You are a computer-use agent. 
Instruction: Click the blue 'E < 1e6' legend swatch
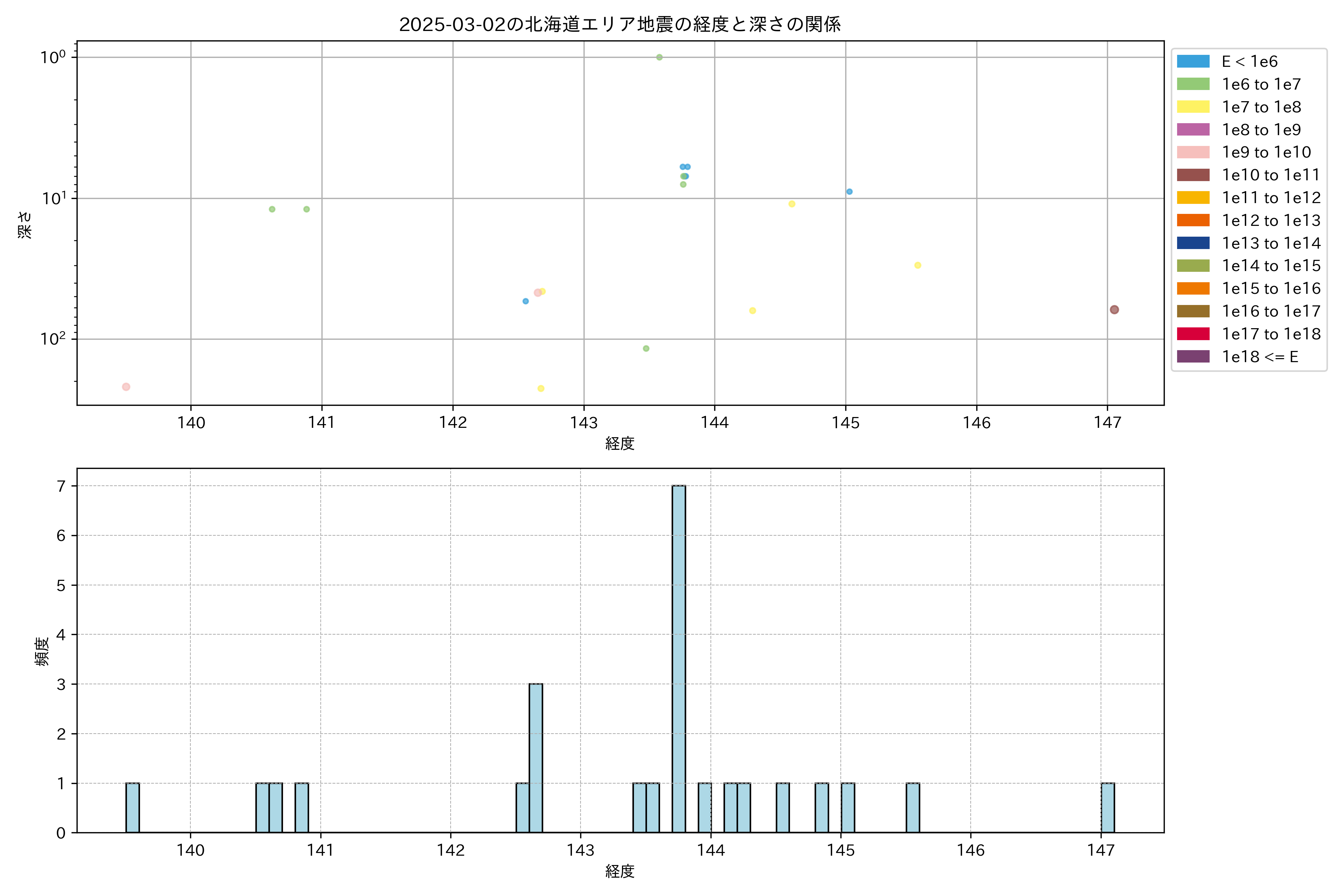coord(1192,62)
